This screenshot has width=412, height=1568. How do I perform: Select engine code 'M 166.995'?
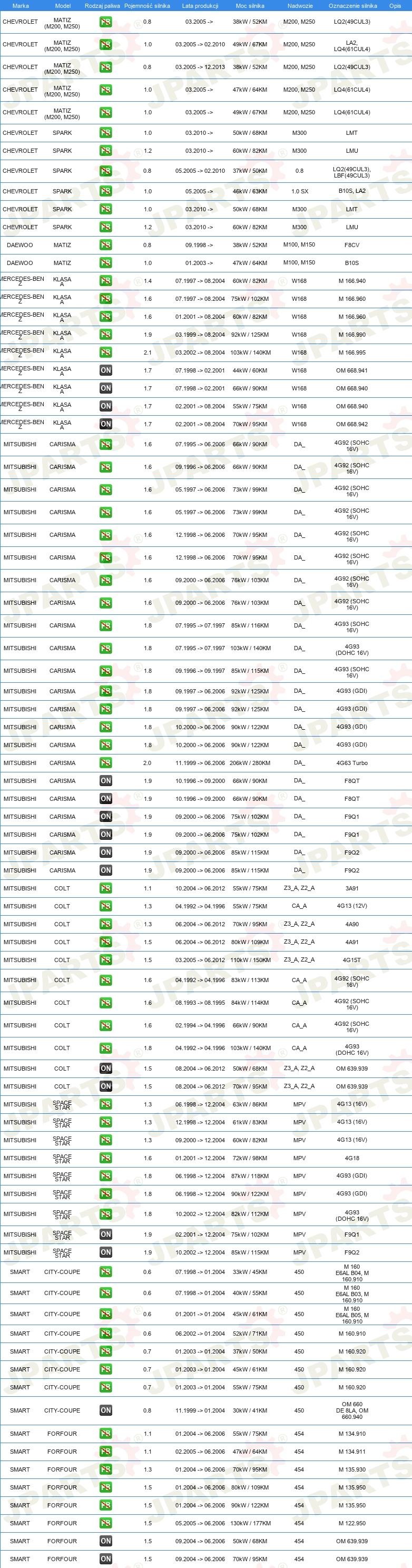tap(352, 352)
